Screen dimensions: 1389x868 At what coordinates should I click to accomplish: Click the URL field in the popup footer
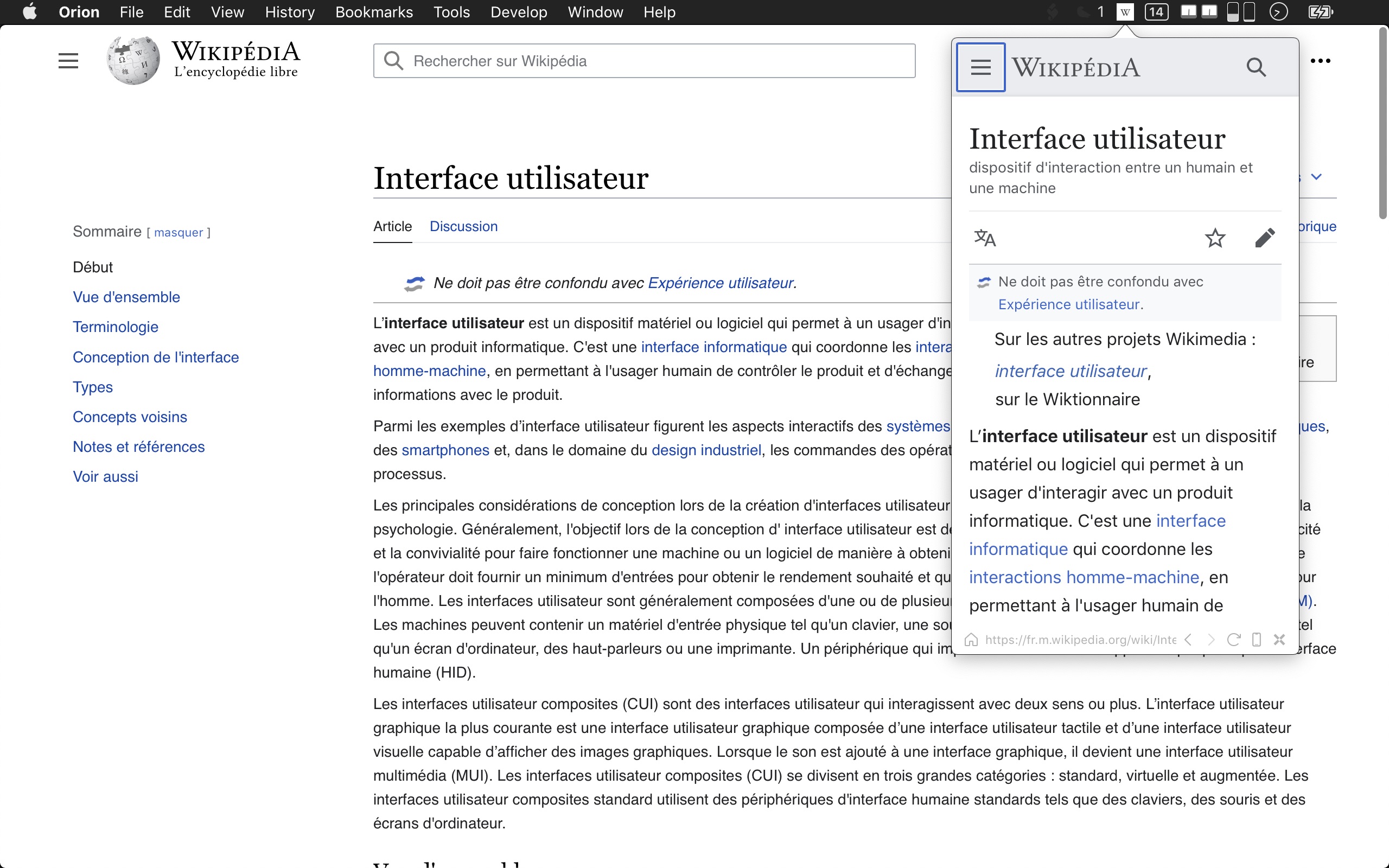point(1080,640)
